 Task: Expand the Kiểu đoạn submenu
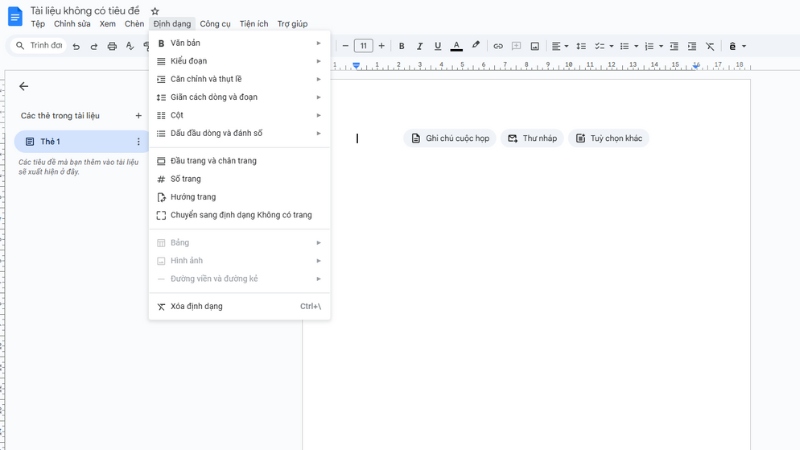click(x=239, y=61)
